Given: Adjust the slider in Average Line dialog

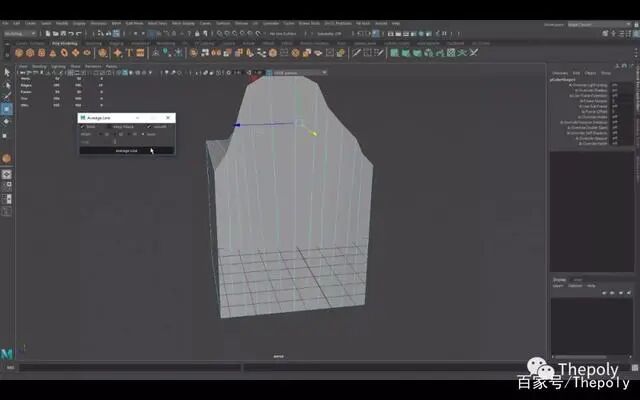Looking at the screenshot, I should [x=115, y=142].
